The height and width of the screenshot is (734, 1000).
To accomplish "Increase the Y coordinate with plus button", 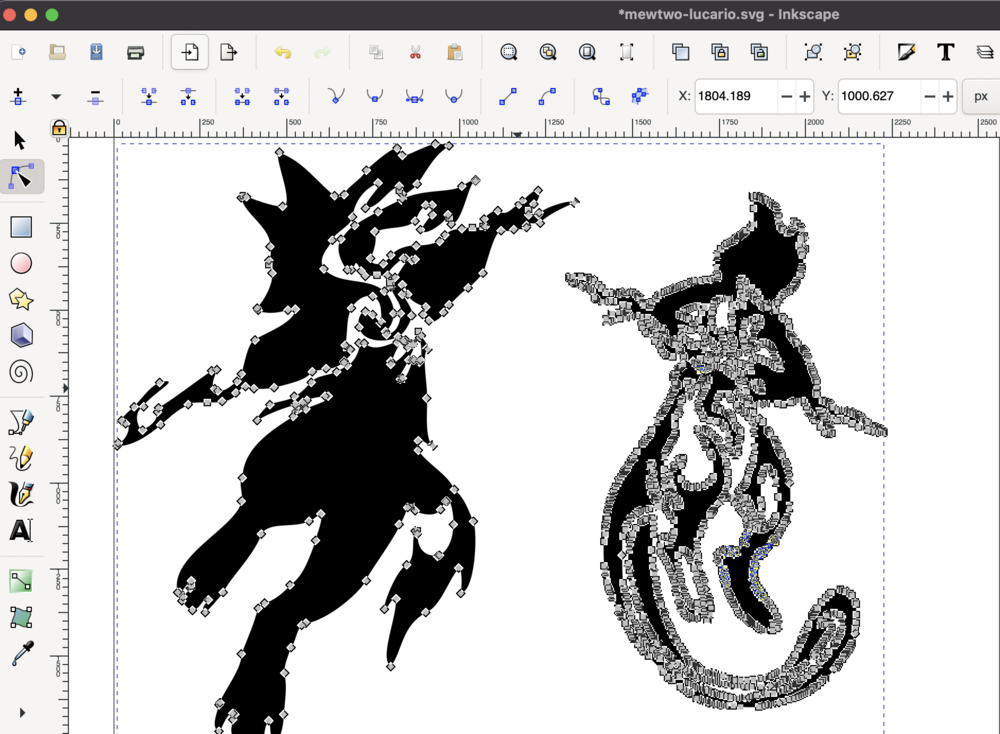I will pos(948,96).
